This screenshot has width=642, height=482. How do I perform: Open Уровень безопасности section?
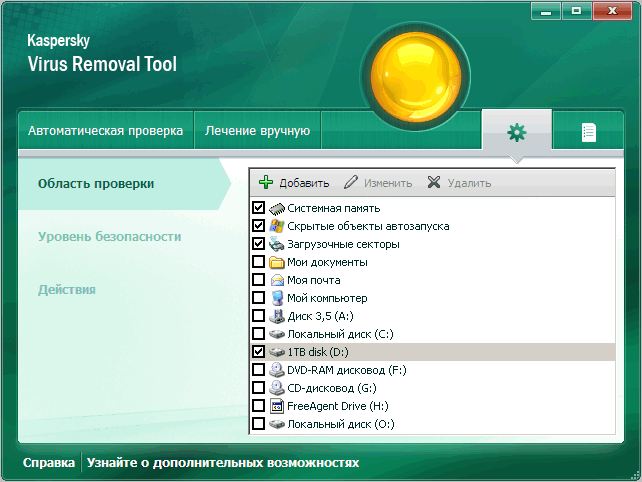(x=110, y=237)
